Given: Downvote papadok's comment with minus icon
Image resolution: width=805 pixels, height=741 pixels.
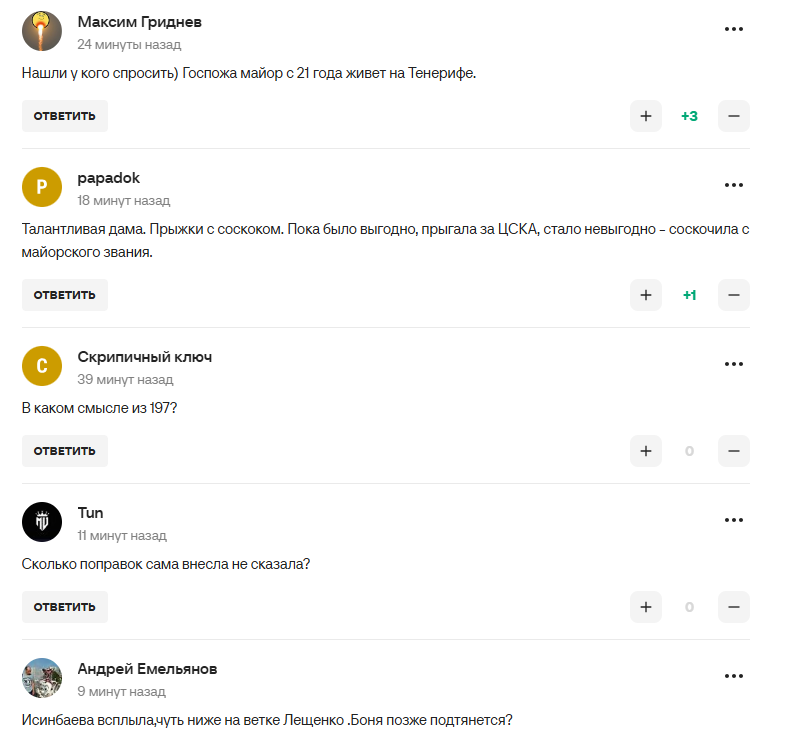Looking at the screenshot, I should pos(733,295).
